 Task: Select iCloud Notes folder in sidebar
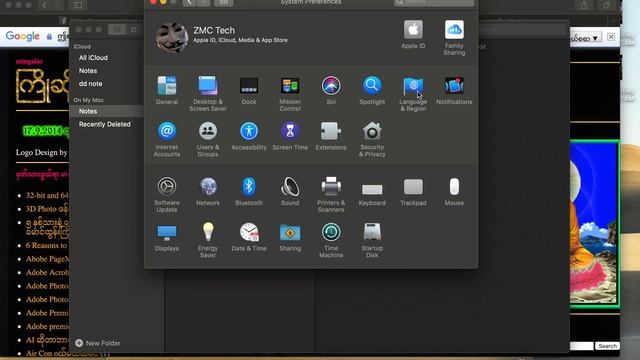(88, 71)
